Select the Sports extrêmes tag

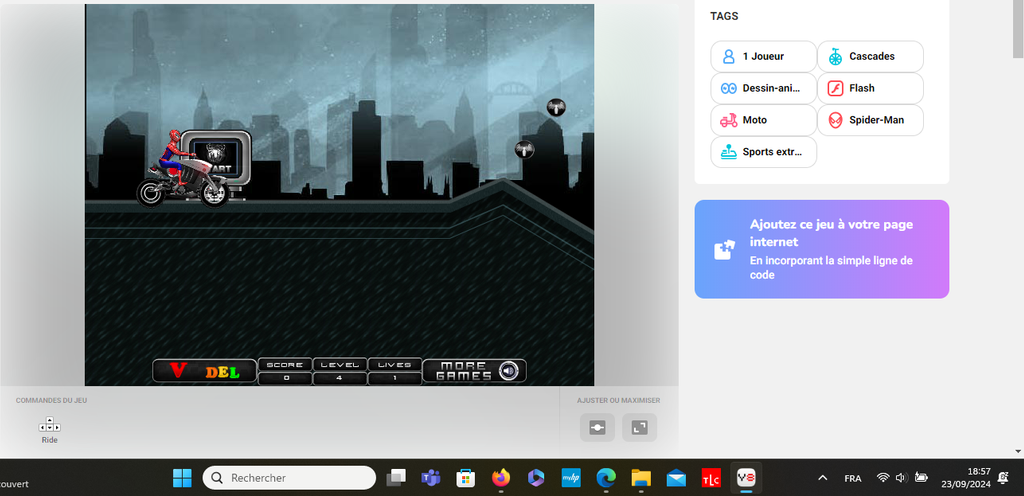pyautogui.click(x=763, y=152)
